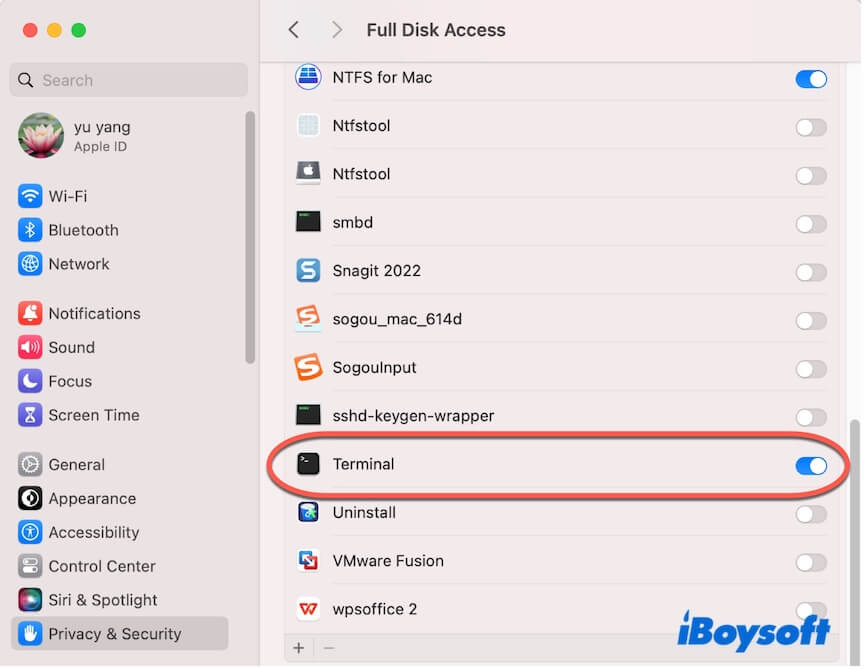Image resolution: width=867 pixels, height=669 pixels.
Task: Enable the Snagit 2022 toggle
Action: 811,272
